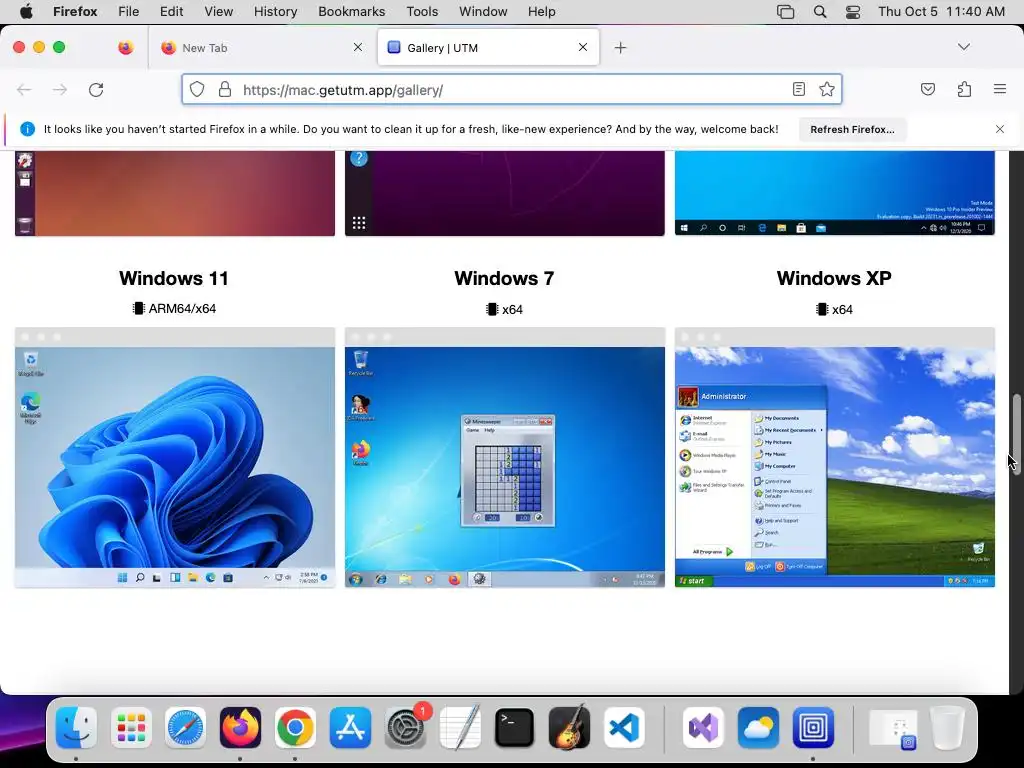Open TextEdit from the Dock
The width and height of the screenshot is (1024, 768).
coord(460,727)
